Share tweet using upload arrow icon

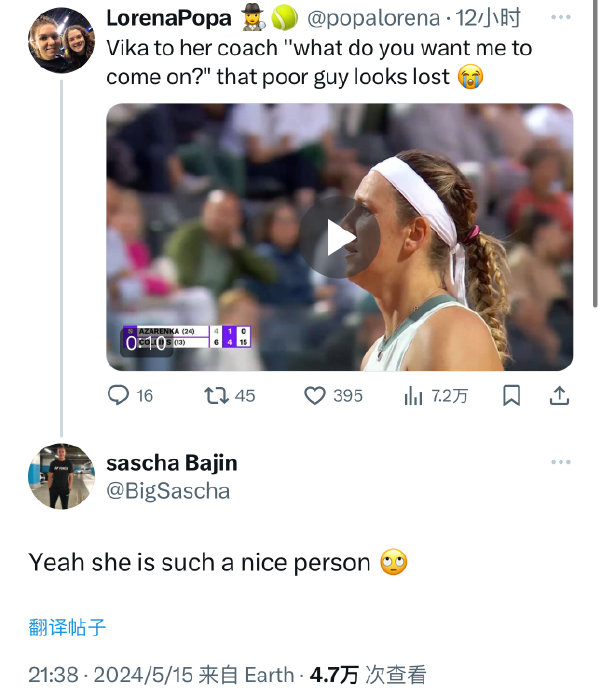(x=560, y=396)
